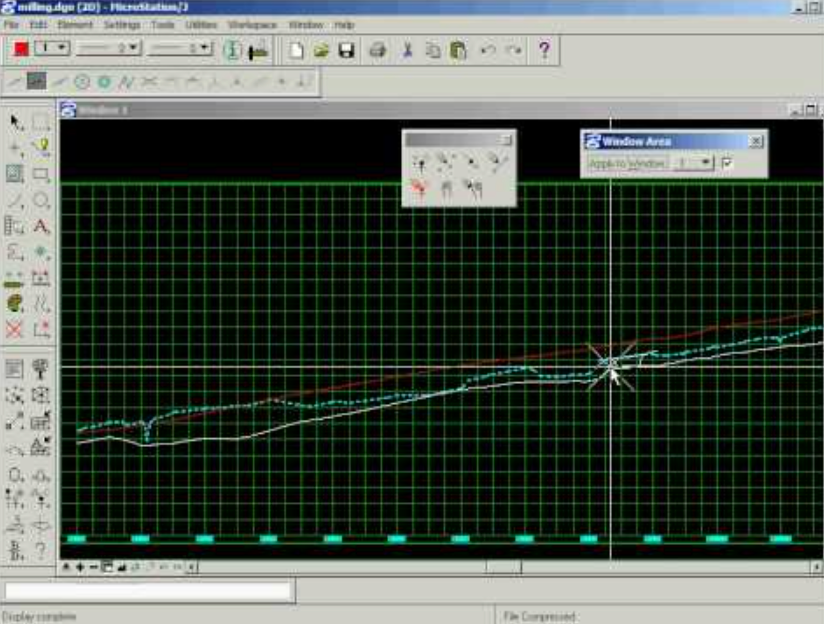Screen dimensions: 824x624
Task: Click the New File icon
Action: (x=296, y=50)
